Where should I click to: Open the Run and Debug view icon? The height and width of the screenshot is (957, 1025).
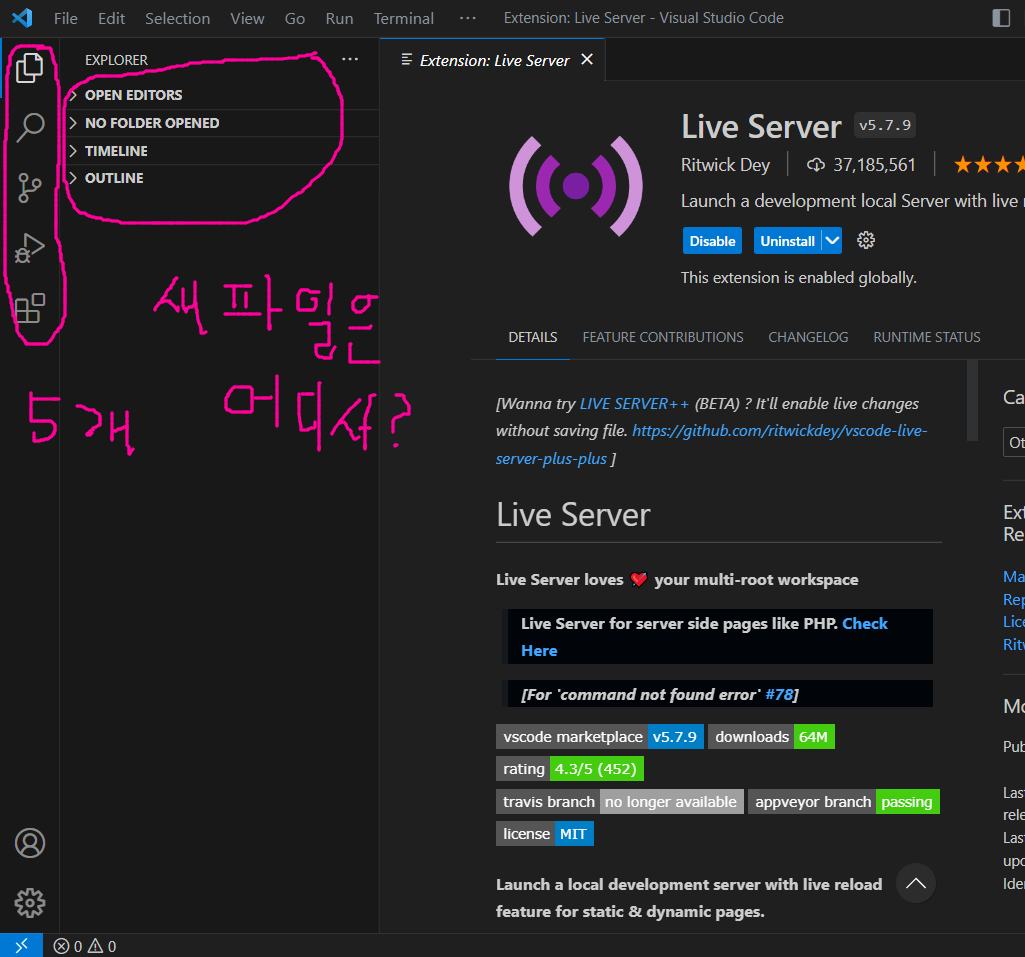pyautogui.click(x=29, y=248)
